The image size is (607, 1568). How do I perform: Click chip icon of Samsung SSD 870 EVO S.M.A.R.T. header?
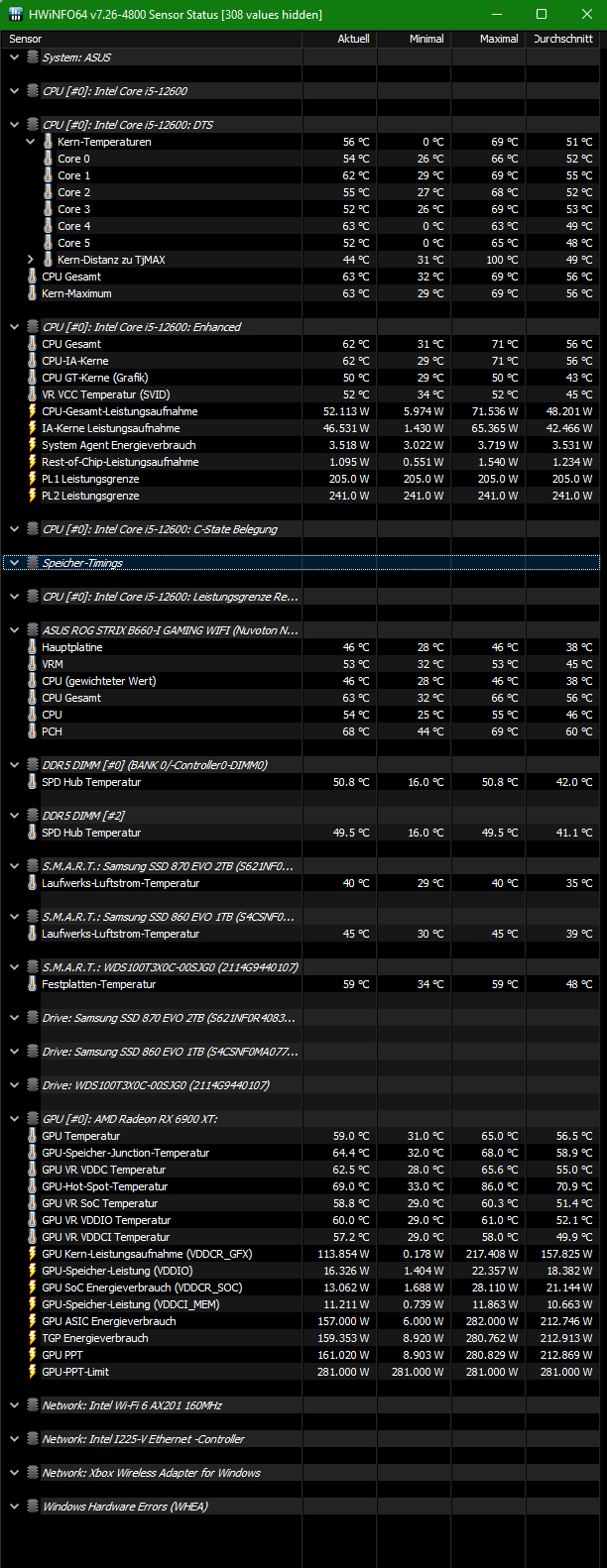(x=33, y=866)
